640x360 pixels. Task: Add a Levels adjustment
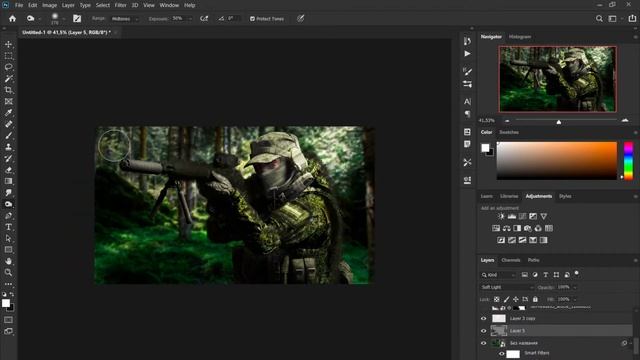click(511, 216)
